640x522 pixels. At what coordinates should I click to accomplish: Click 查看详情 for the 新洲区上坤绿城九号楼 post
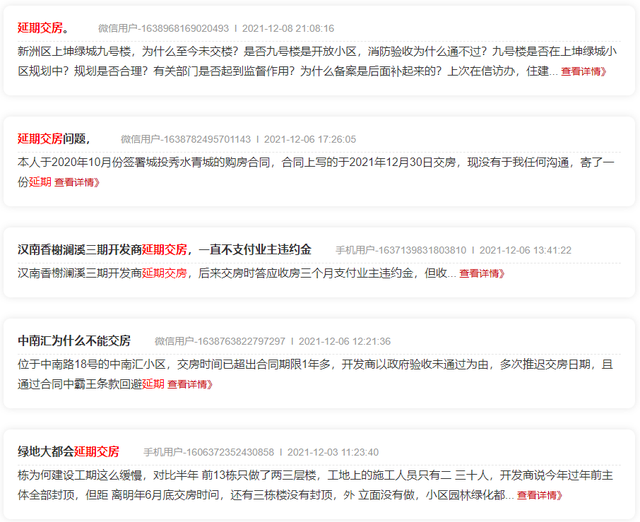click(583, 72)
